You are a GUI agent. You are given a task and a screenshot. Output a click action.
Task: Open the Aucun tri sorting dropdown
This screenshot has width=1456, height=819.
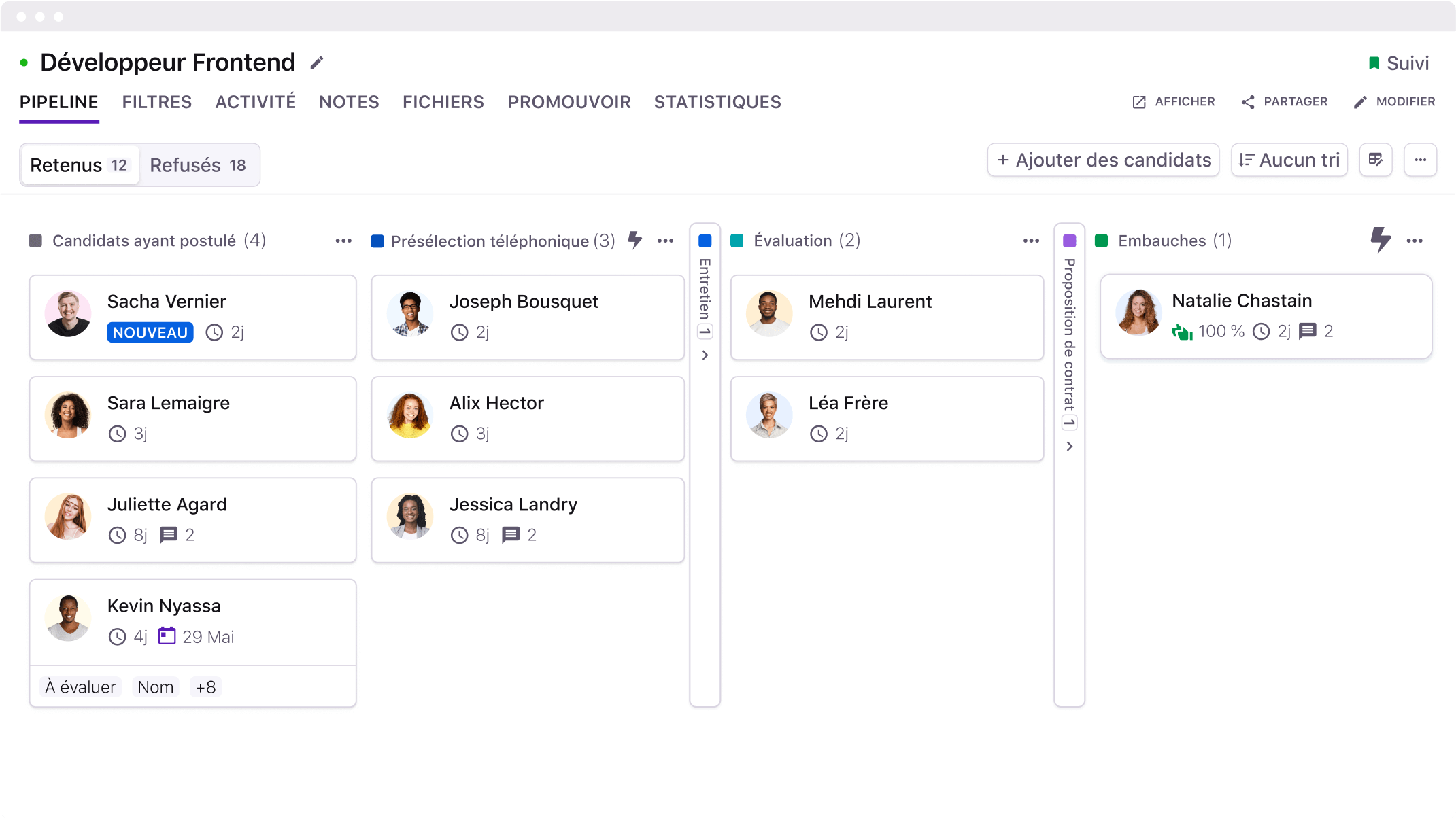[1289, 160]
